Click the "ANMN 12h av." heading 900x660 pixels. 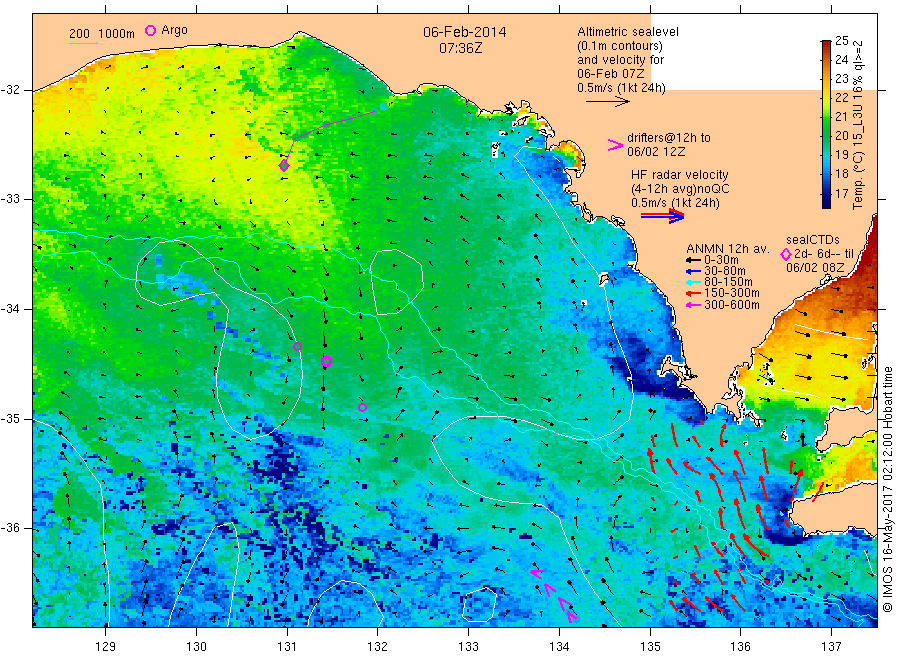pos(727,249)
